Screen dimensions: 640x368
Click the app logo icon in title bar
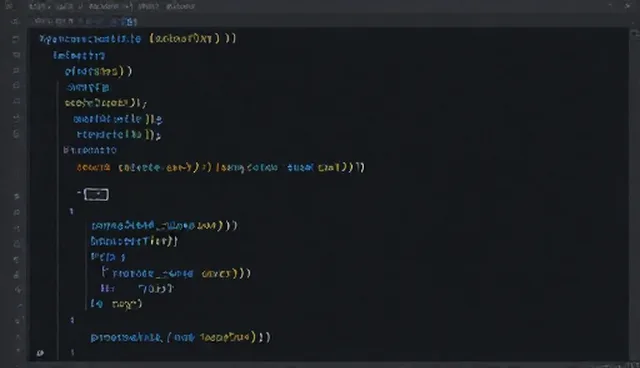(9, 6)
